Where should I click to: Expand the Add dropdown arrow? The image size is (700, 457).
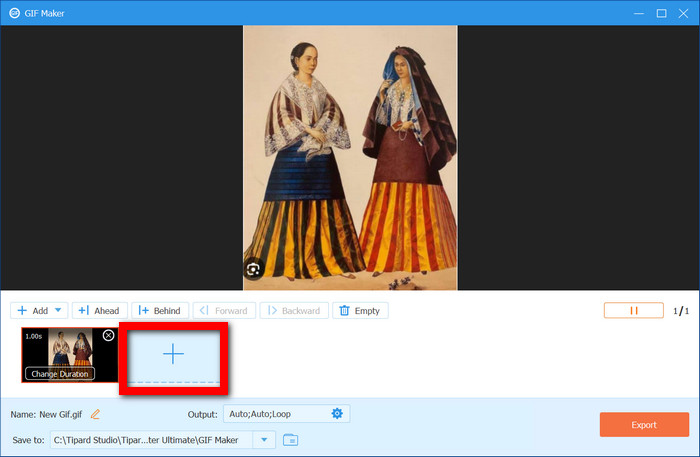[58, 310]
